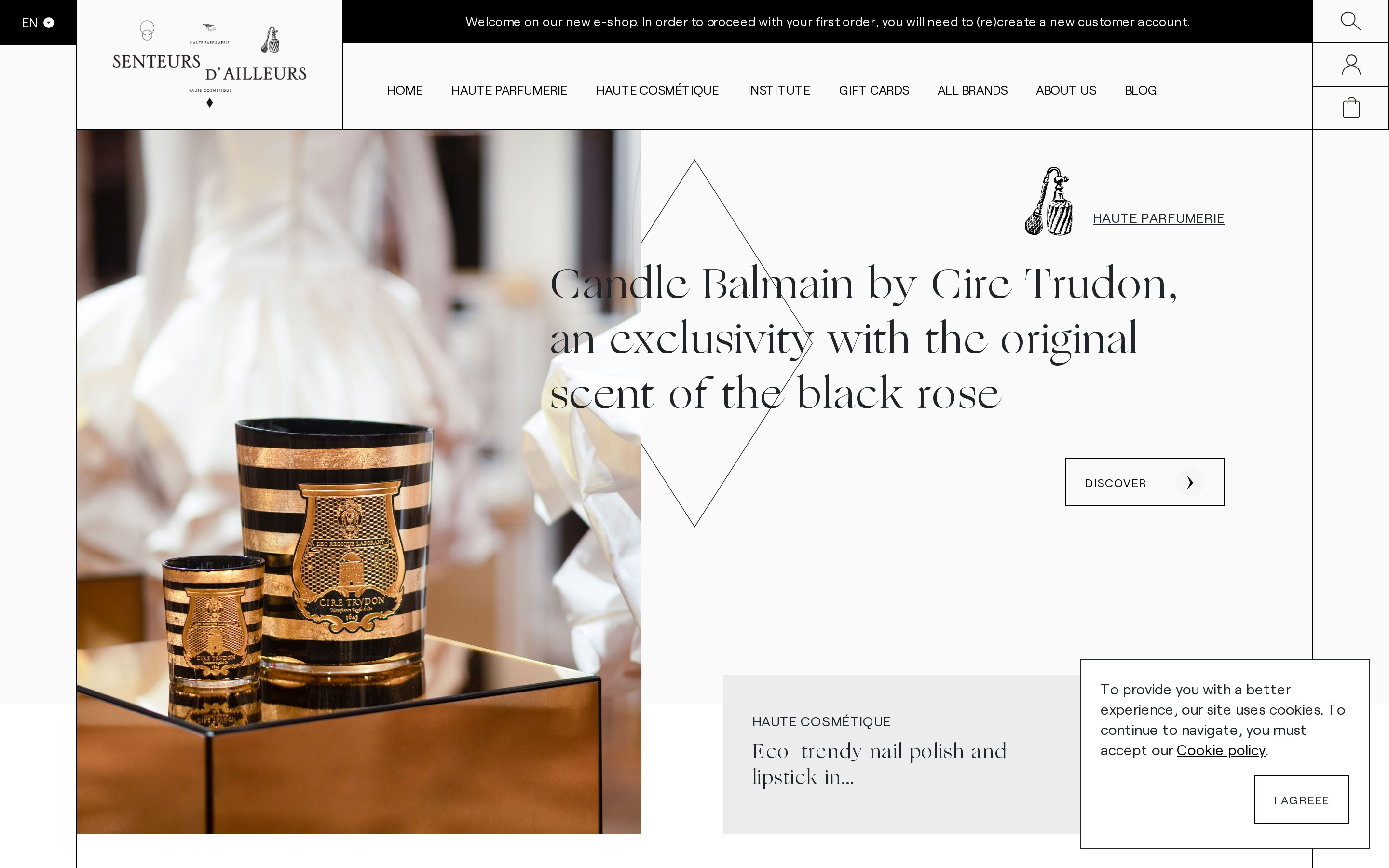Select All Brands in the navigation
Viewport: 1389px width, 868px height.
[x=972, y=90]
